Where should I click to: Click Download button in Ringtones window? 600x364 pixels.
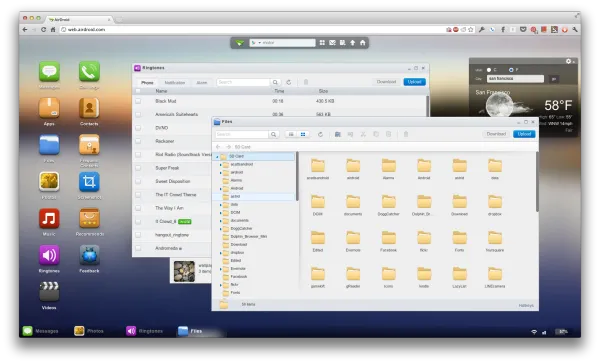pos(386,82)
